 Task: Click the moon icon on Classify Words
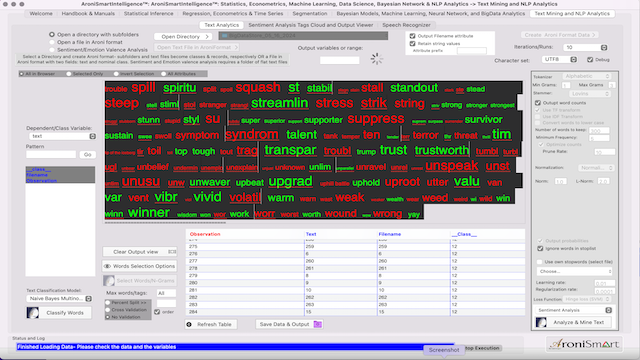click(x=33, y=313)
